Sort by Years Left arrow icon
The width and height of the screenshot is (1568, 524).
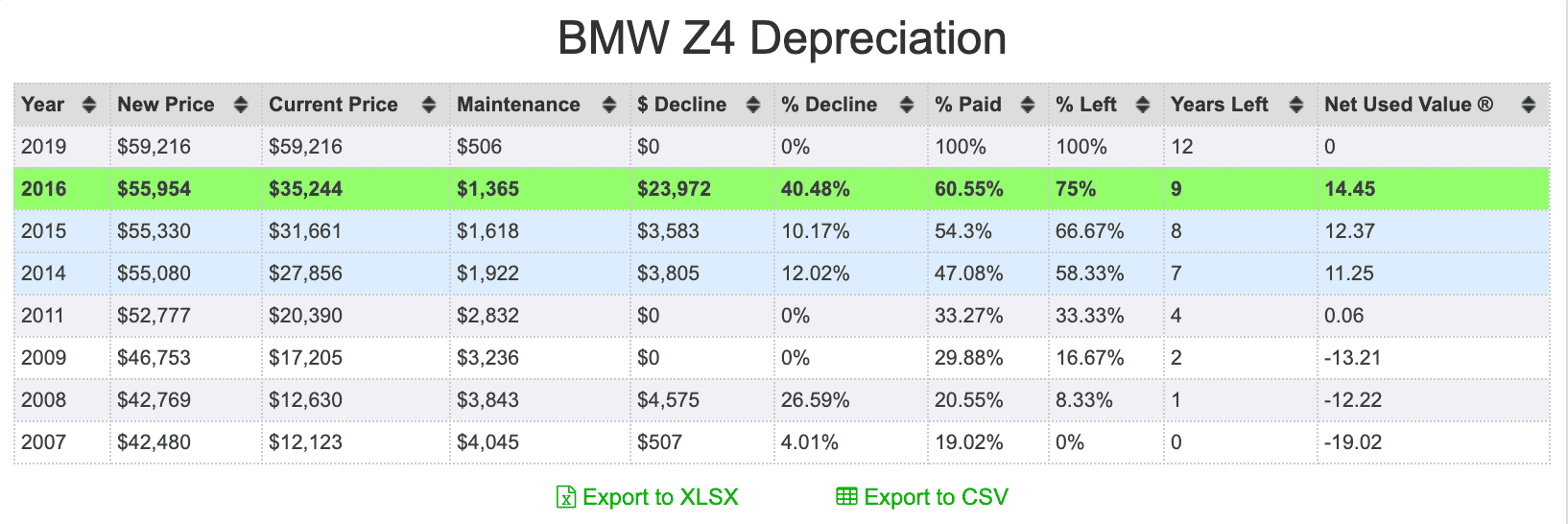point(1296,105)
